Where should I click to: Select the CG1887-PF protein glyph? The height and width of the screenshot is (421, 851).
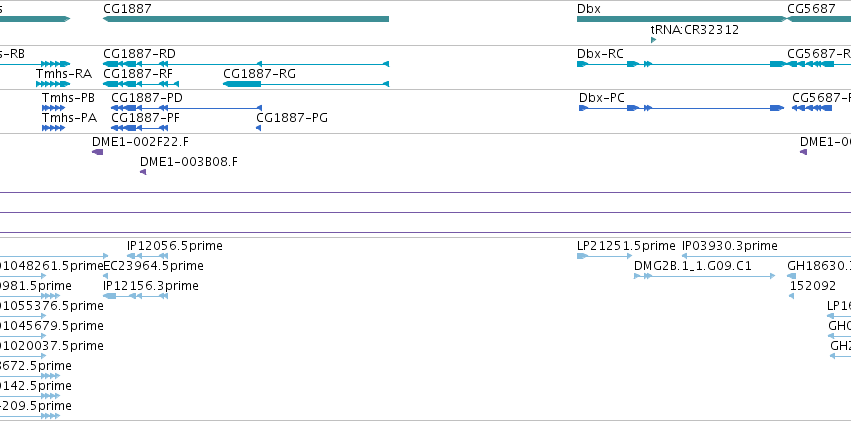(139, 128)
